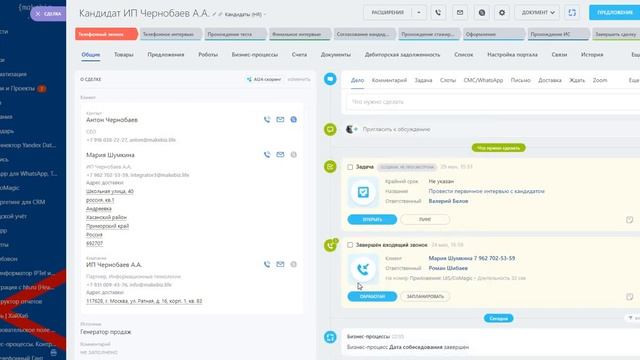The height and width of the screenshot is (360, 640).
Task: Call Мария Шумкина via phone icon
Action: [267, 155]
